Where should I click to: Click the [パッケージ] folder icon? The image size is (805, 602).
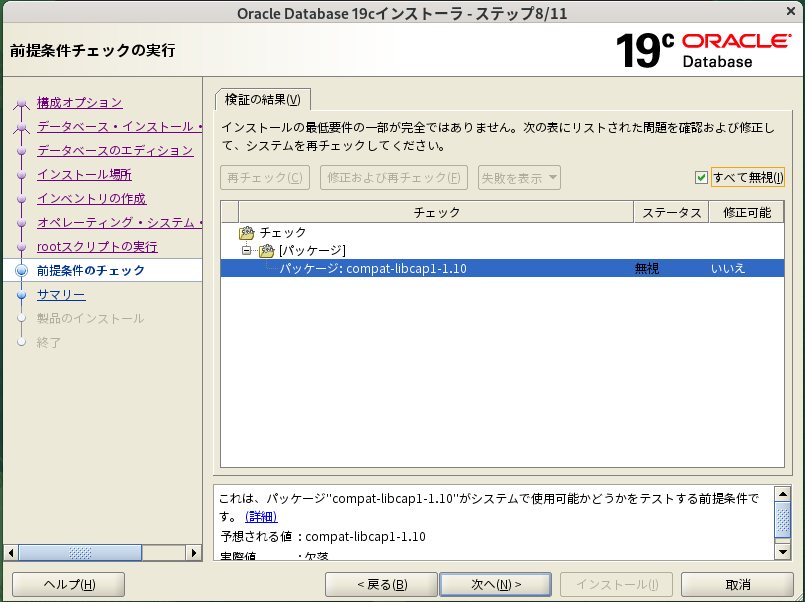[x=266, y=250]
